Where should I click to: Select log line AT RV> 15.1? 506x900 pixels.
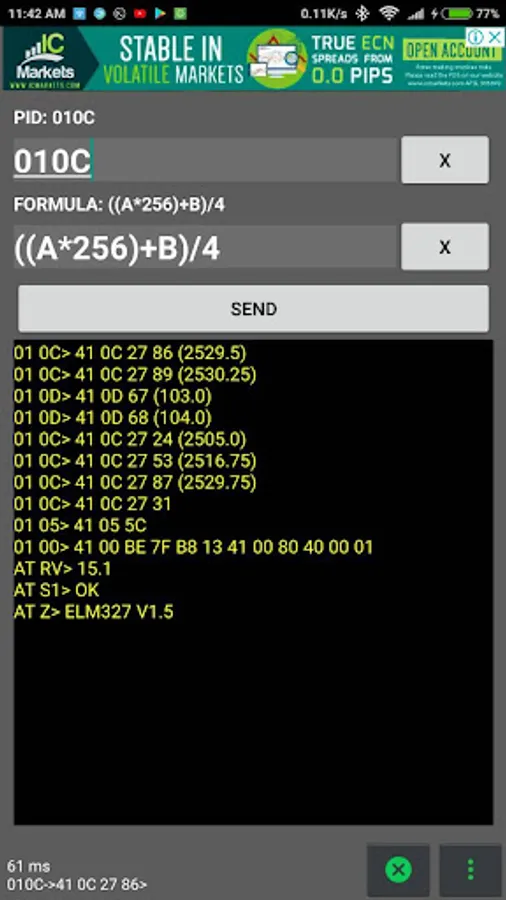coord(63,569)
